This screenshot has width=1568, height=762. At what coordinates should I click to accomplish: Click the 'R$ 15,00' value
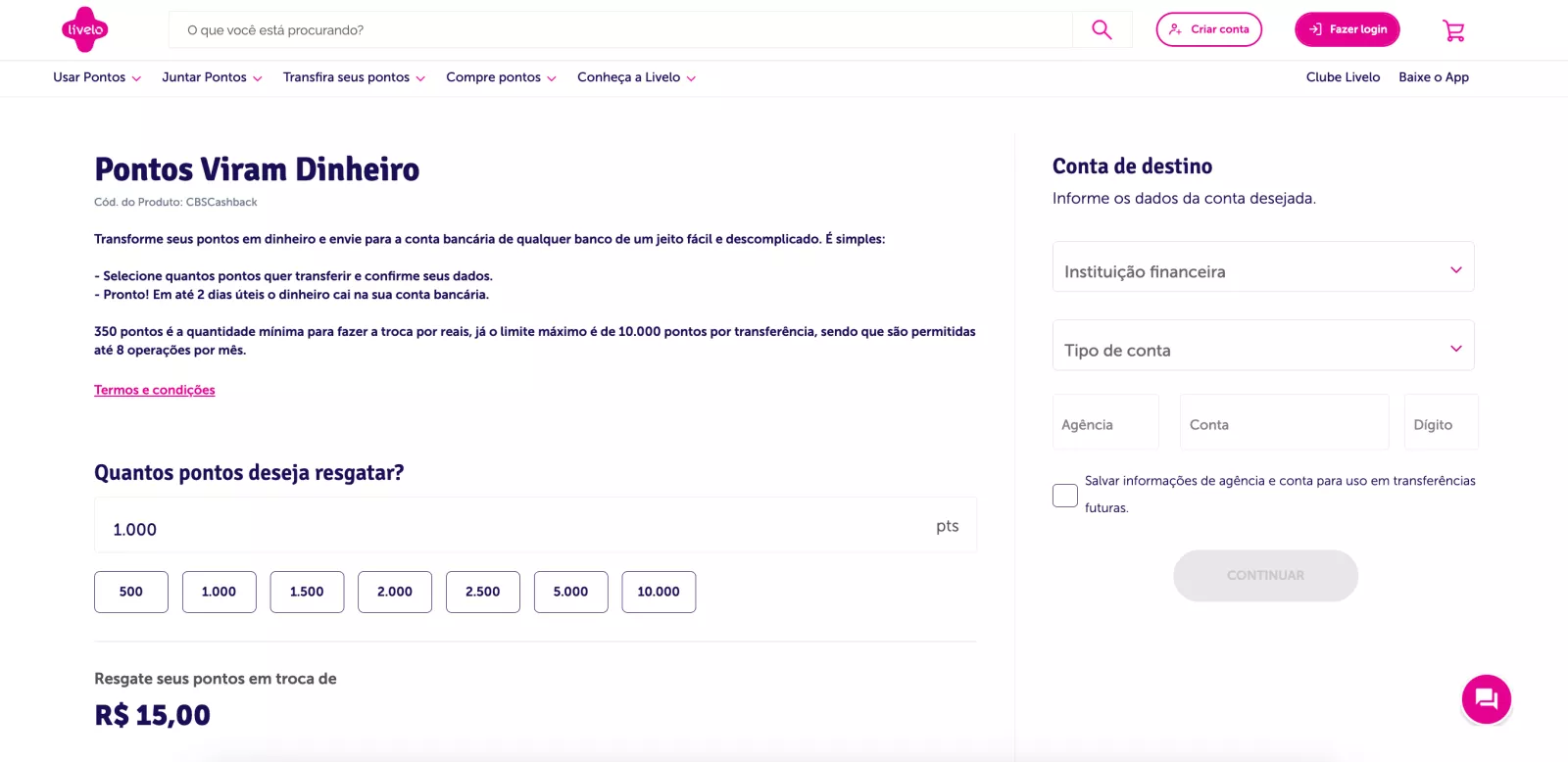[x=152, y=715]
